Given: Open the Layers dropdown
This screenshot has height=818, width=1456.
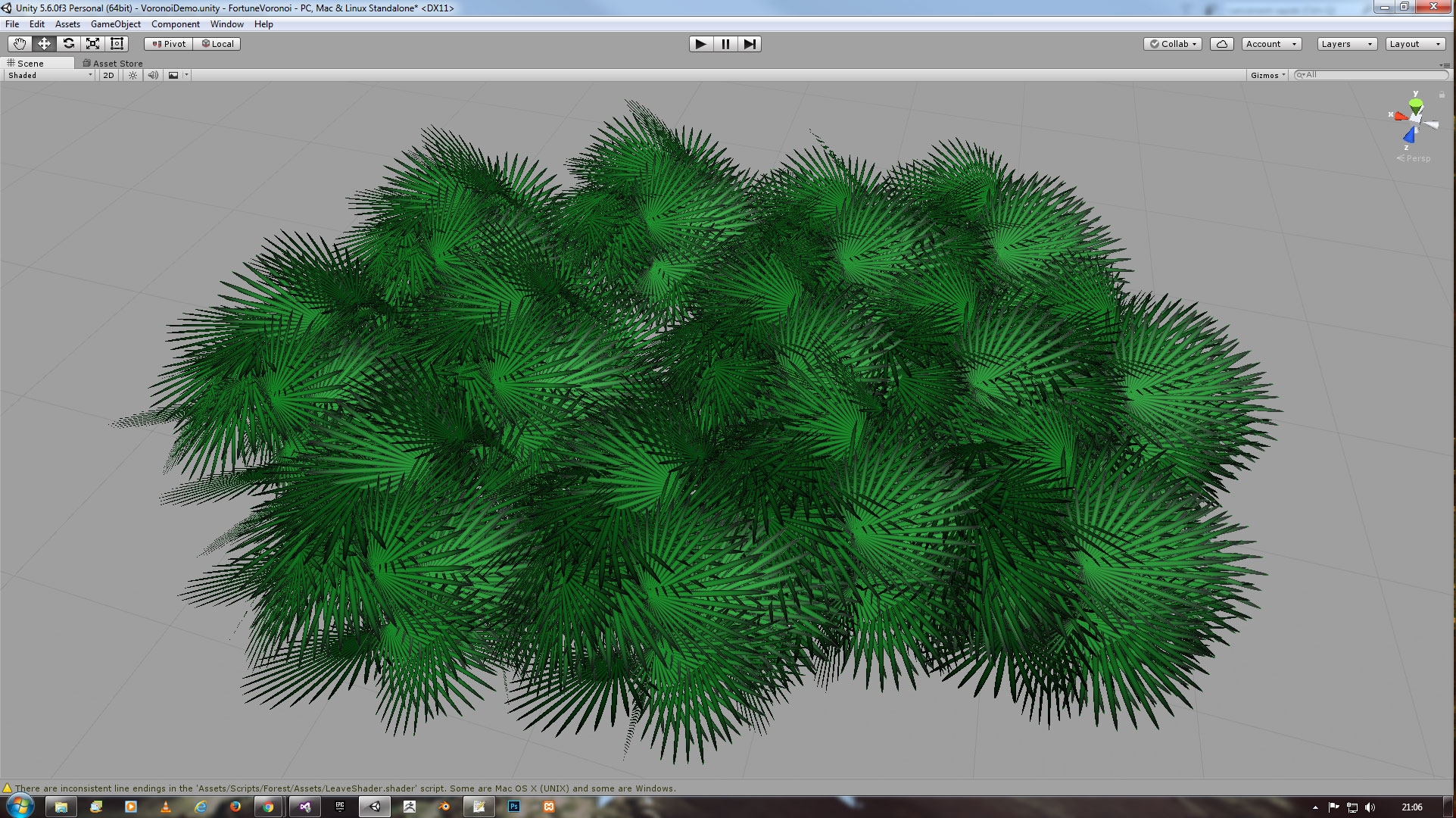Looking at the screenshot, I should 1346,44.
